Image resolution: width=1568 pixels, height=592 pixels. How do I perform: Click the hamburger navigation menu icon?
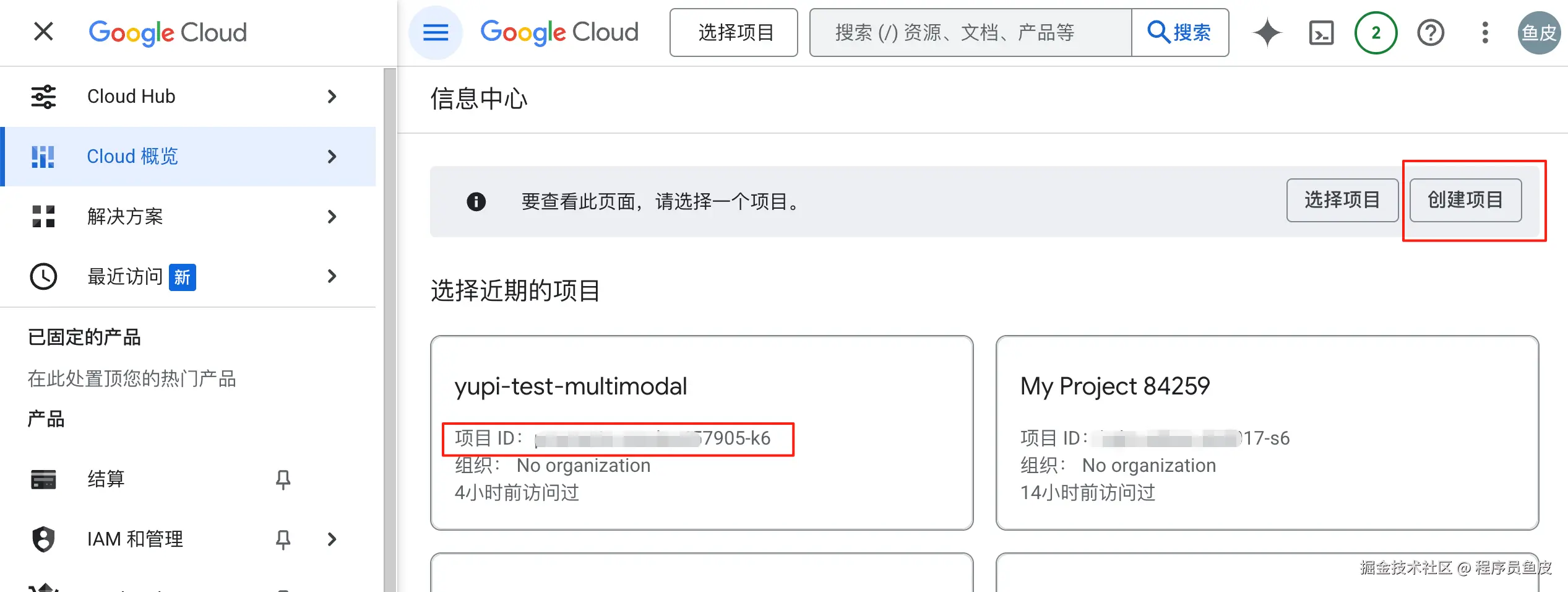pyautogui.click(x=436, y=32)
